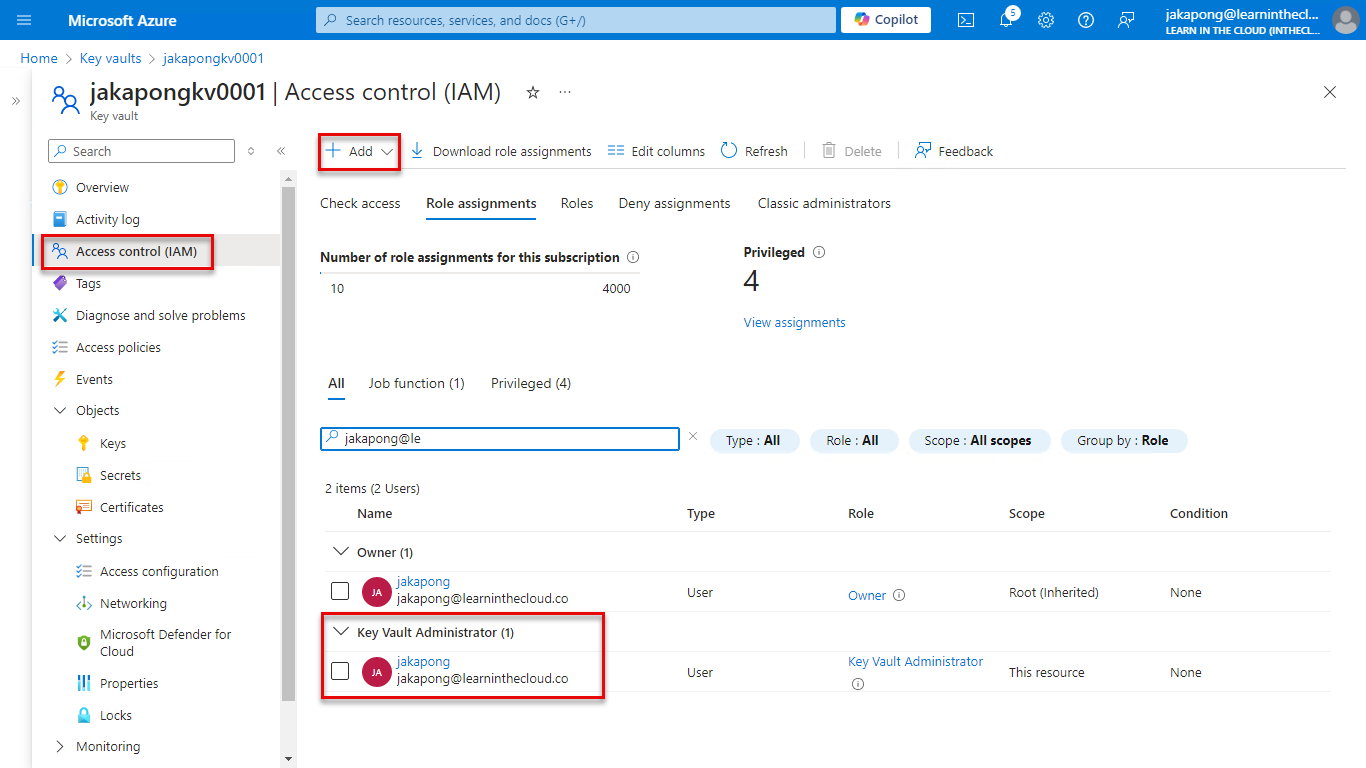Collapse the Objects section
The width and height of the screenshot is (1366, 768).
pyautogui.click(x=59, y=410)
